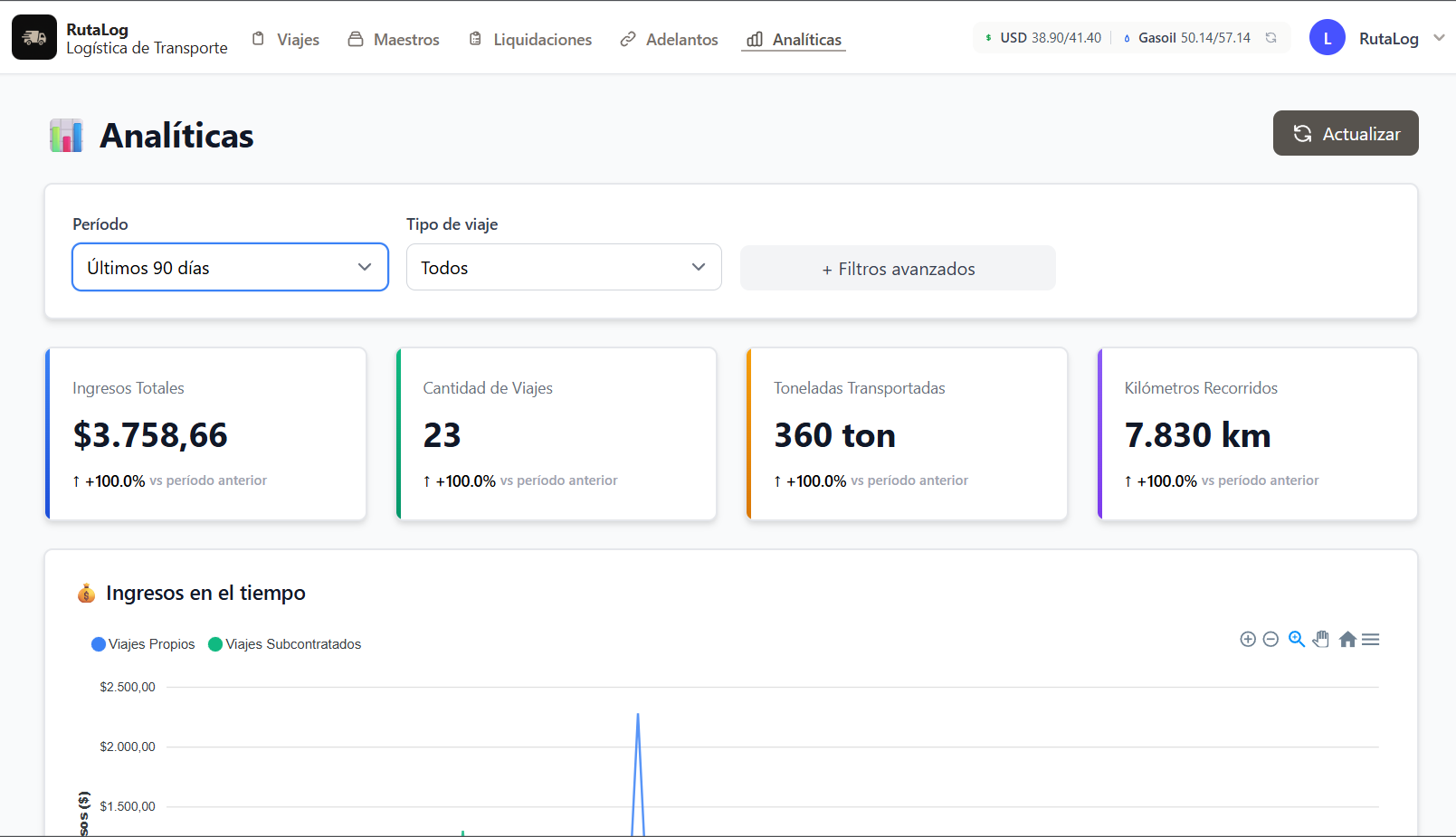Switch to the Adelantos tab
This screenshot has height=837, width=1456.
click(x=669, y=39)
